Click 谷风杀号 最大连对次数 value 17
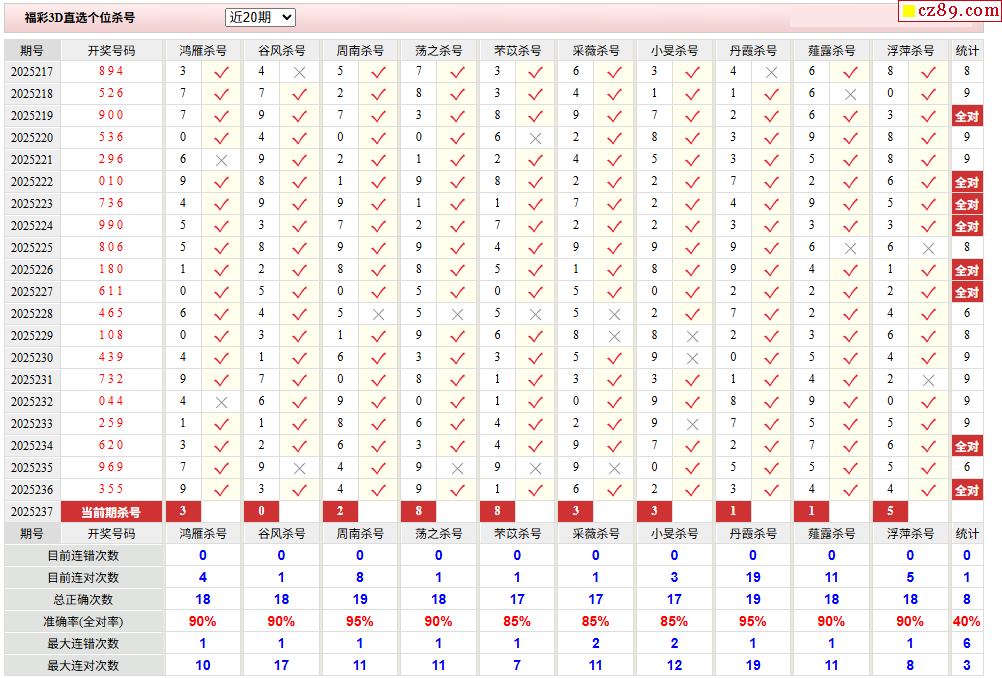Screen dimensions: 1002x678 pos(281,666)
